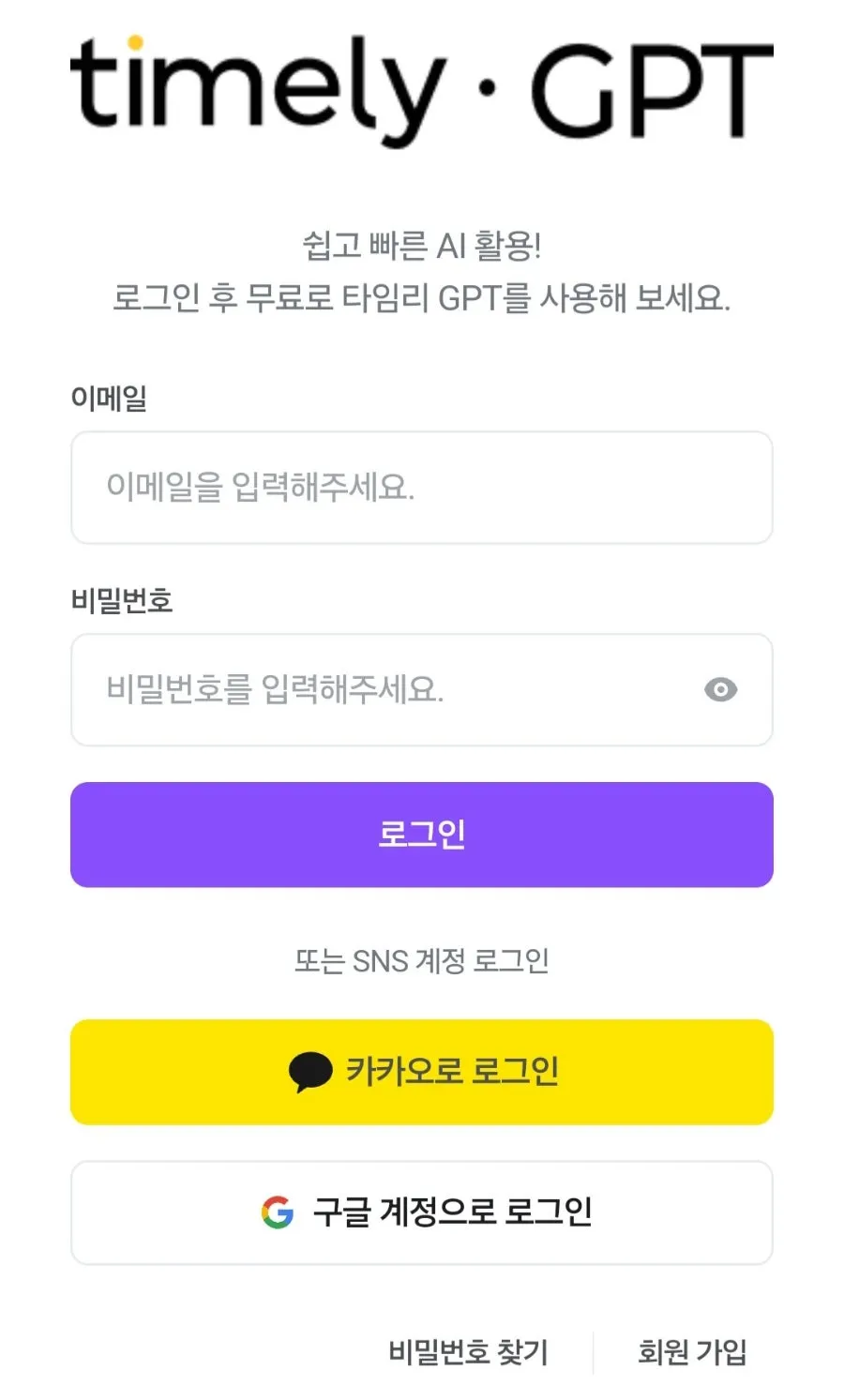Viewport: 844px width, 1400px height.
Task: Click the 쉽고 빠른 AI 활용! headline
Action: tap(422, 246)
